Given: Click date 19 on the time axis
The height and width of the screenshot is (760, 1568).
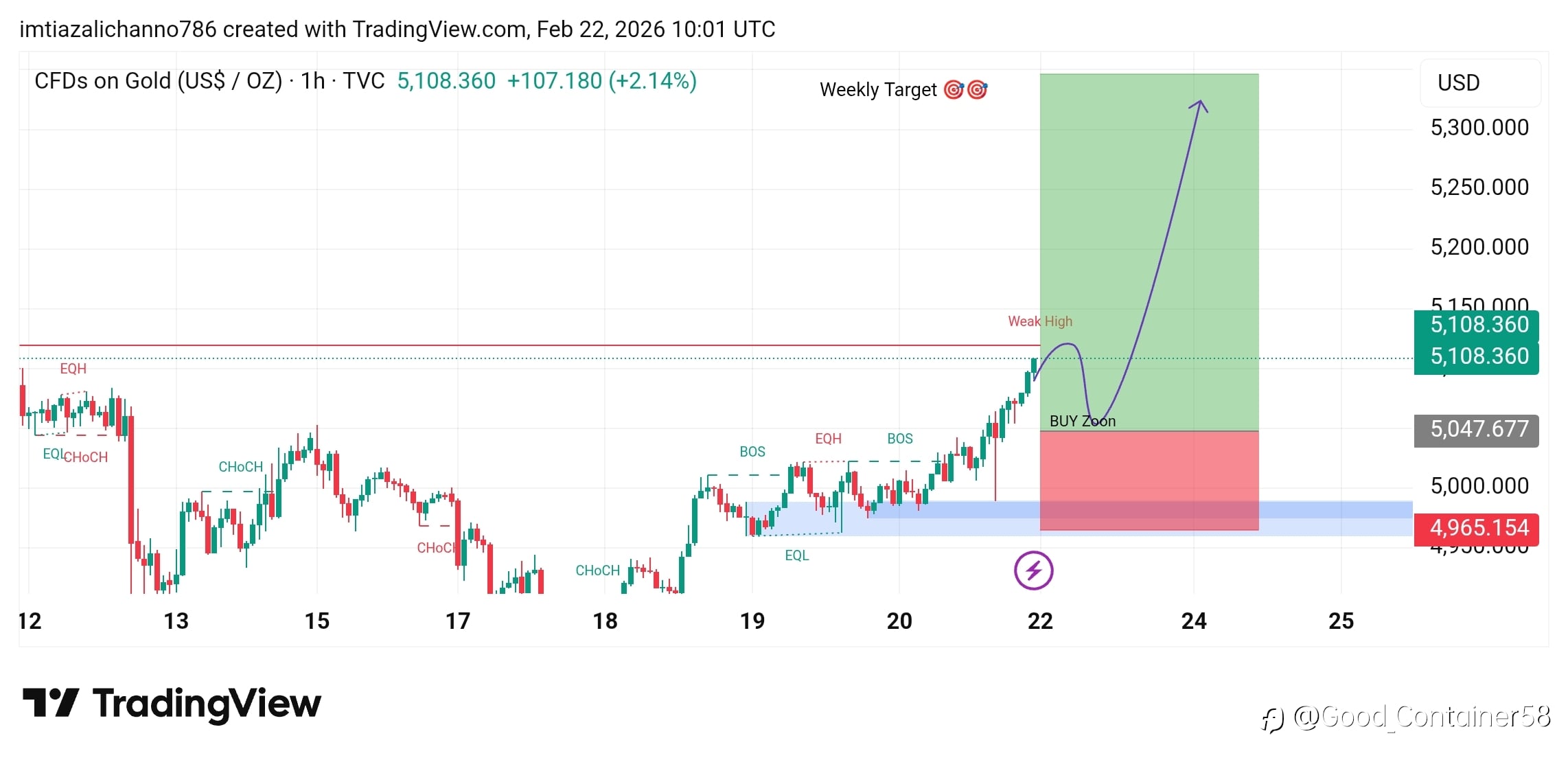Looking at the screenshot, I should [x=752, y=621].
